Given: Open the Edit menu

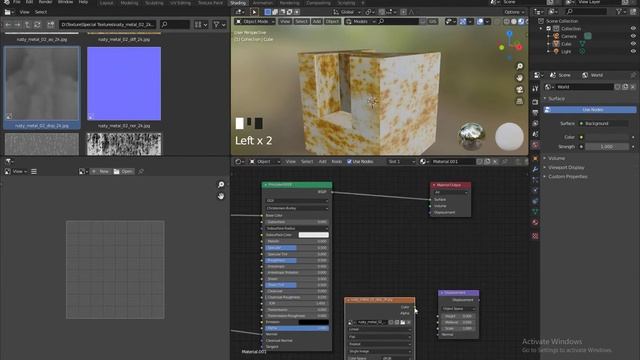Looking at the screenshot, I should point(29,2).
